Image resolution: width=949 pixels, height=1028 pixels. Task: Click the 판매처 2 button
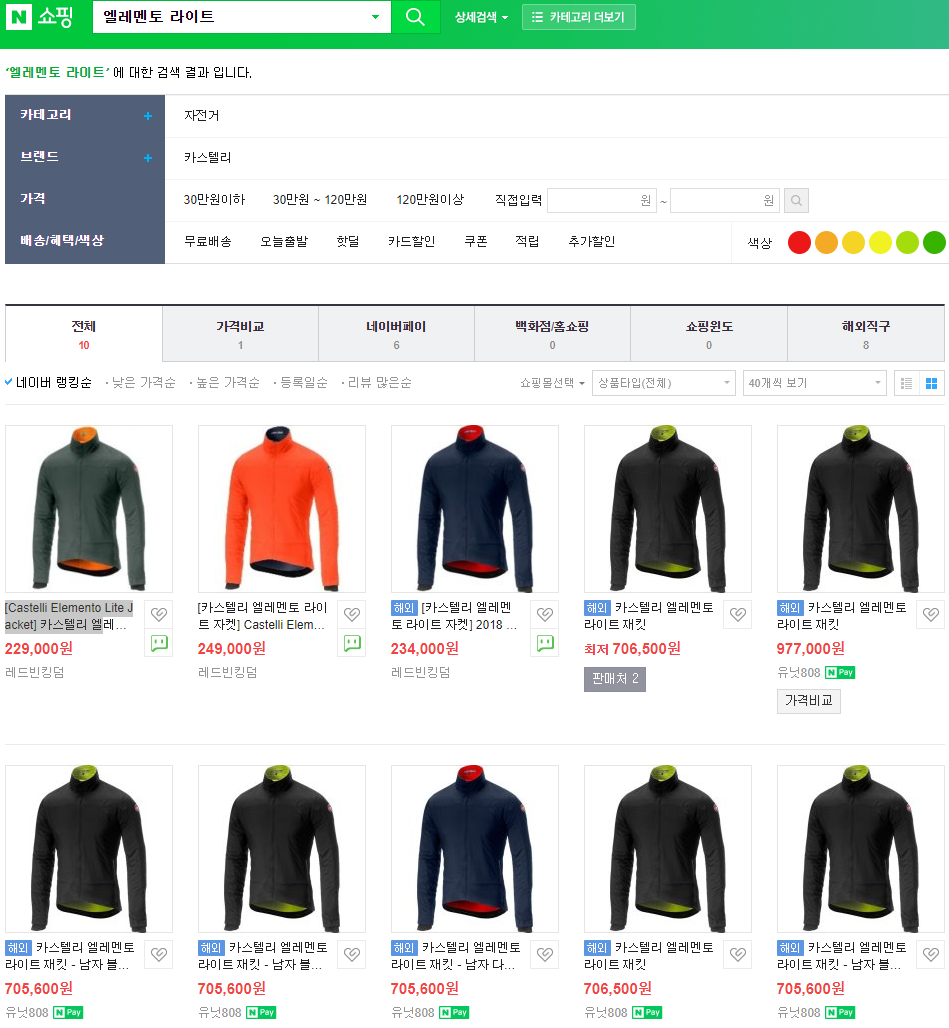click(x=615, y=679)
